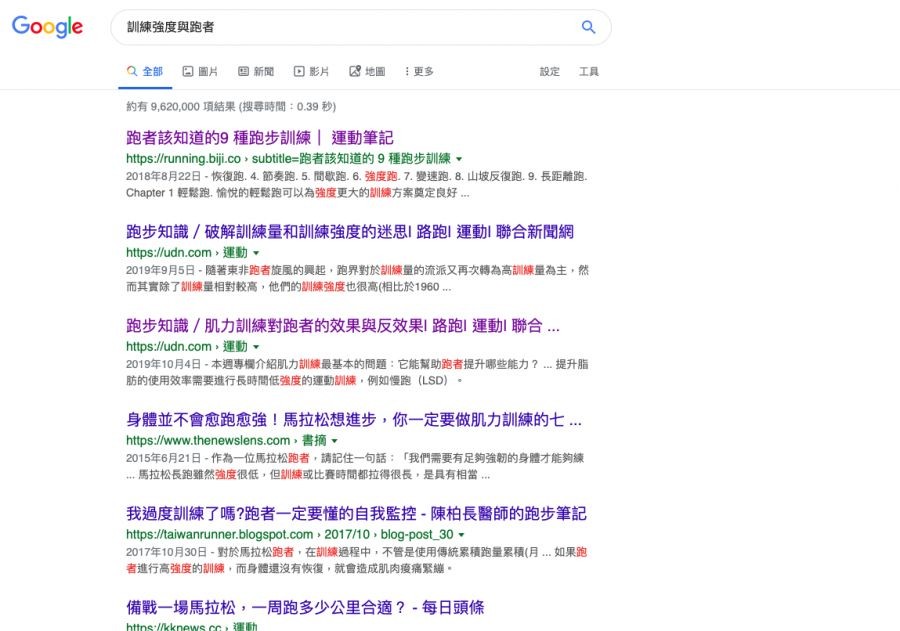Open 肌力訓練對跑者的效果與反效果 result
Image resolution: width=900 pixels, height=631 pixels.
tap(342, 326)
